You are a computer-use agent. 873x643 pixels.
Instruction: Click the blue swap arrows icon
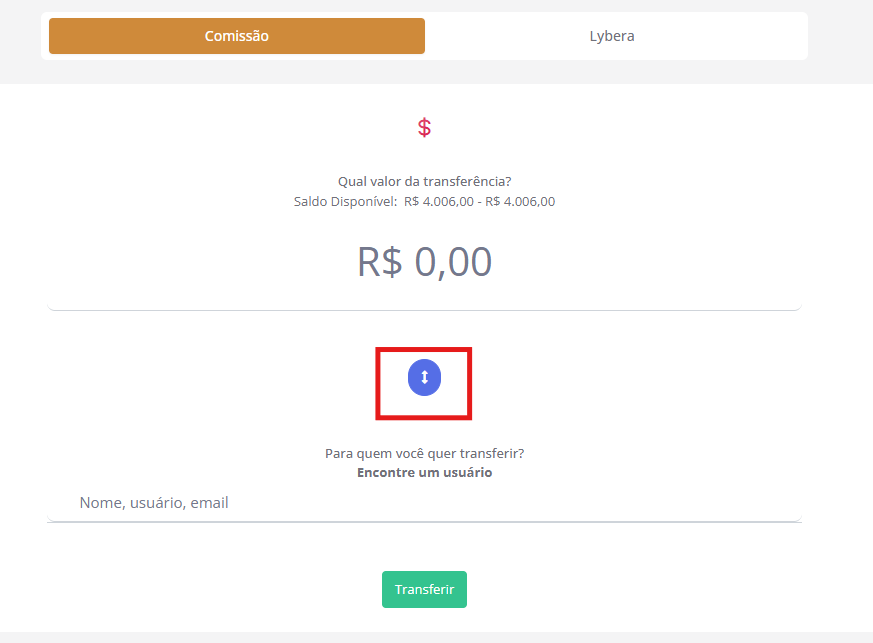(424, 377)
